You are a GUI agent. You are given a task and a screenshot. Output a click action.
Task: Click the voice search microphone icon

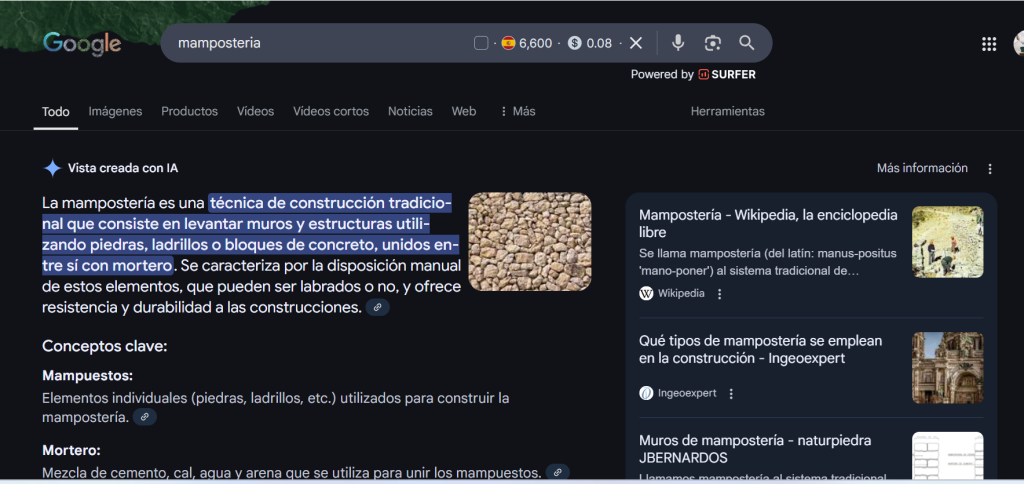coord(678,43)
